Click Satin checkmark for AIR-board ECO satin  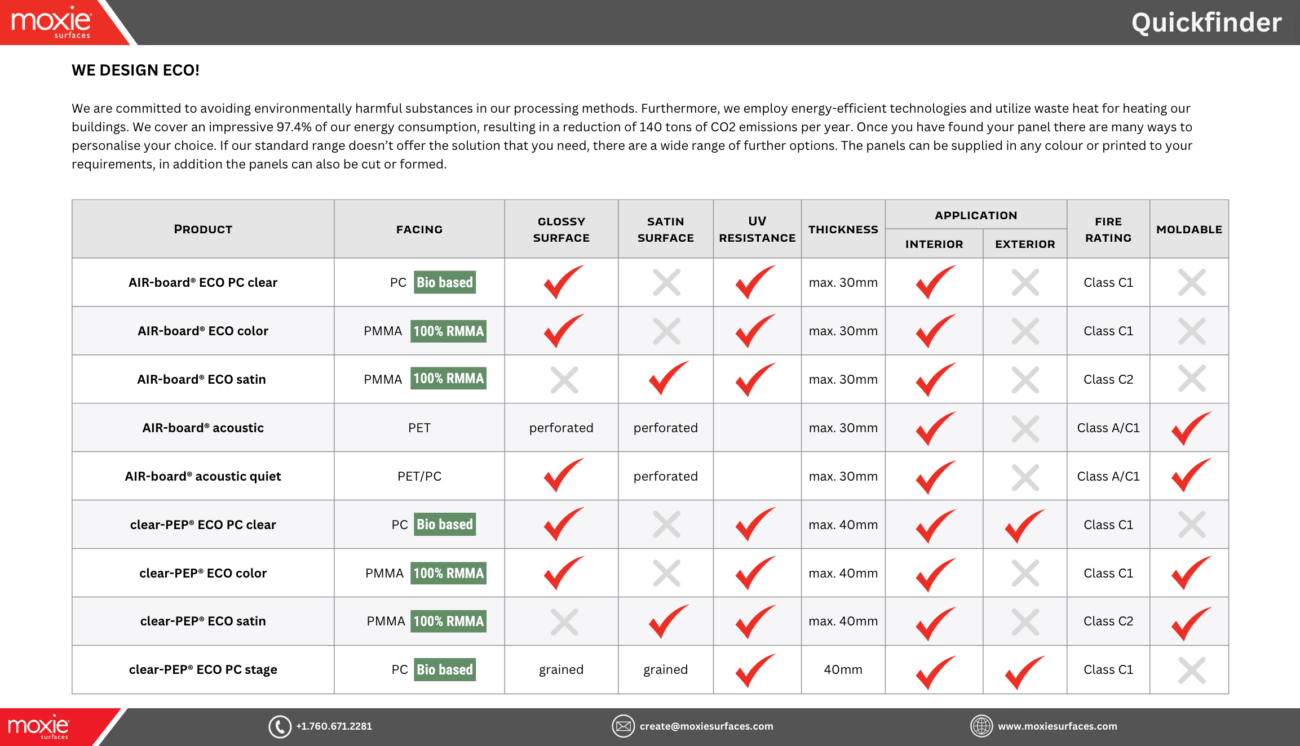click(668, 379)
